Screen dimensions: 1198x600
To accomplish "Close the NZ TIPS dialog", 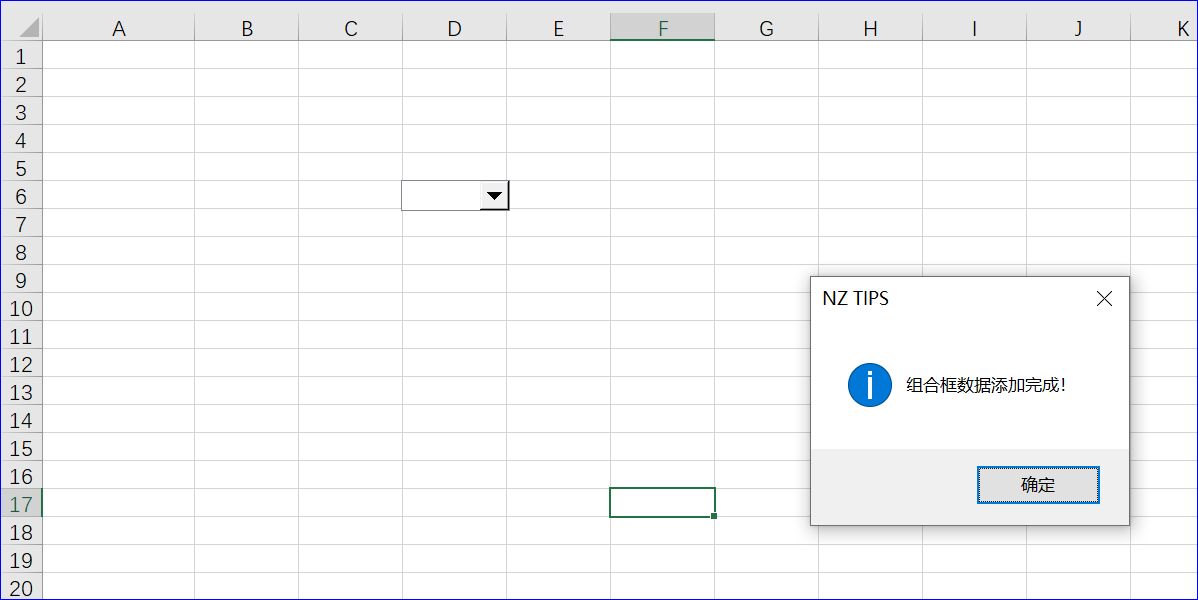I will pyautogui.click(x=1104, y=298).
